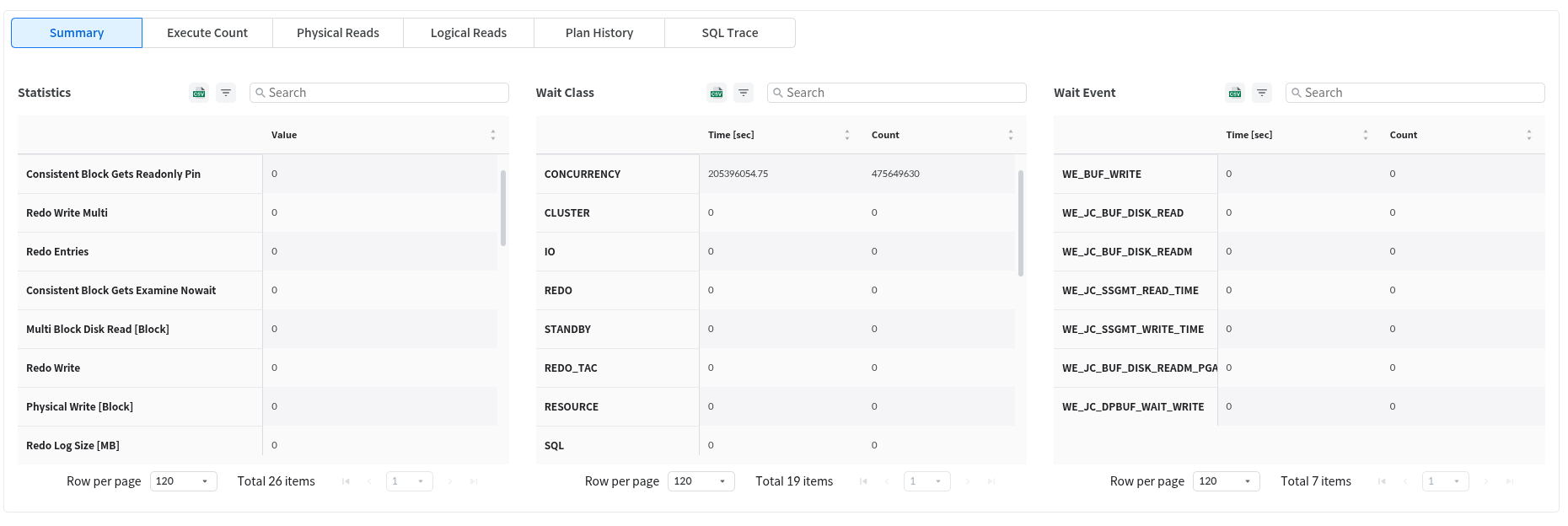Open the Plan History tab
The image size is (1568, 526).
pyautogui.click(x=599, y=33)
